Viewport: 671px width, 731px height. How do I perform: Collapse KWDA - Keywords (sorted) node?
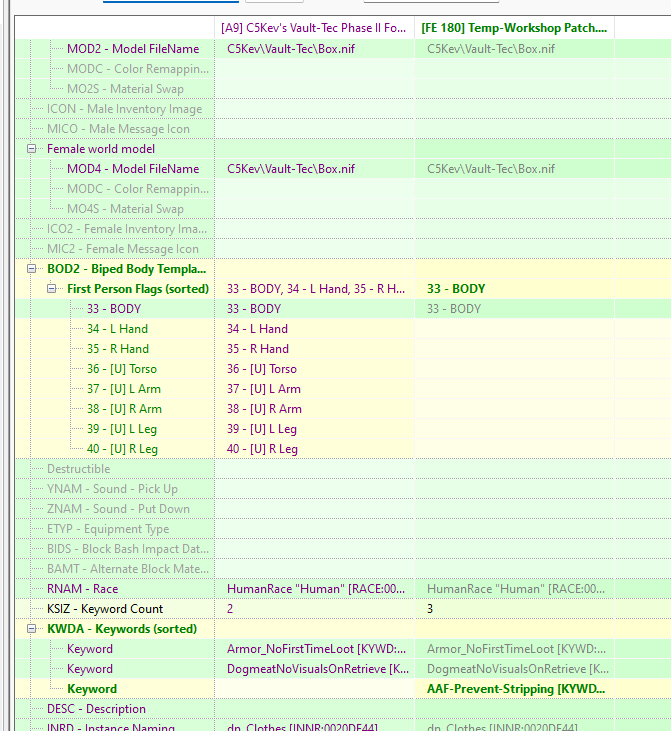(x=31, y=629)
